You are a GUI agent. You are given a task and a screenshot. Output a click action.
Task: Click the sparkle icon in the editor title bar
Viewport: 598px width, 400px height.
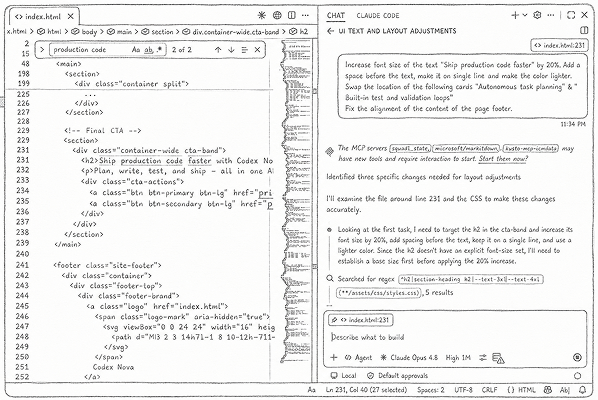coord(262,15)
